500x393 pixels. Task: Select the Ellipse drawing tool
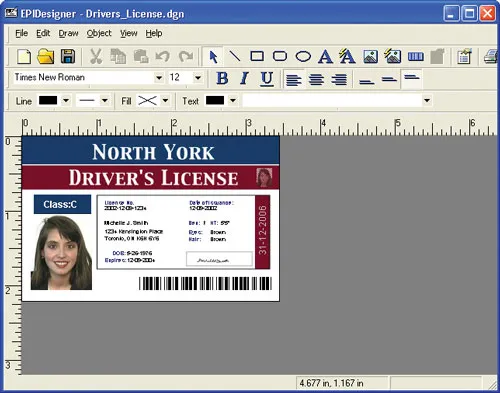[303, 56]
